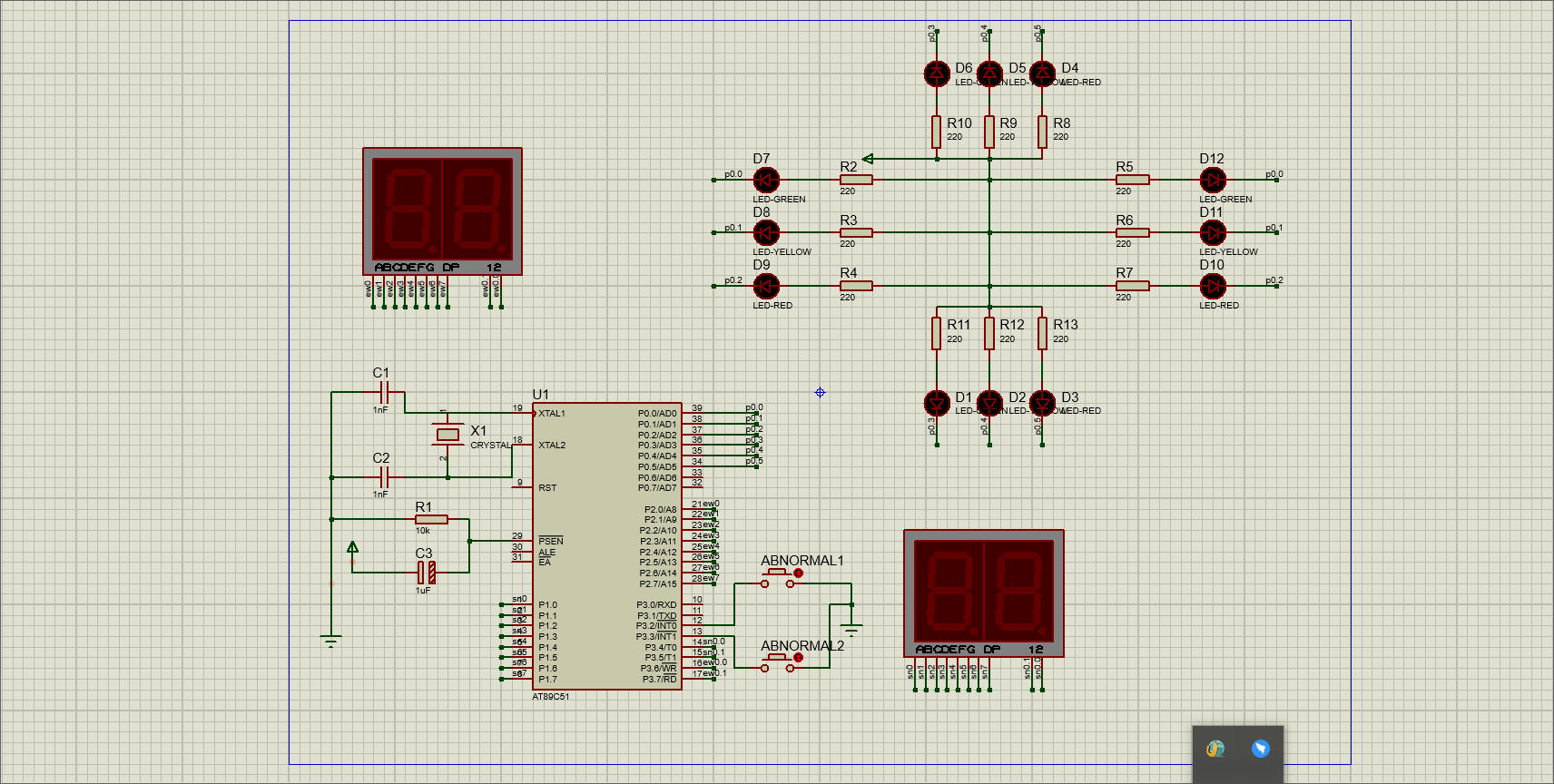Click the LED-RED label under D10
The width and height of the screenshot is (1554, 784).
click(x=1219, y=306)
